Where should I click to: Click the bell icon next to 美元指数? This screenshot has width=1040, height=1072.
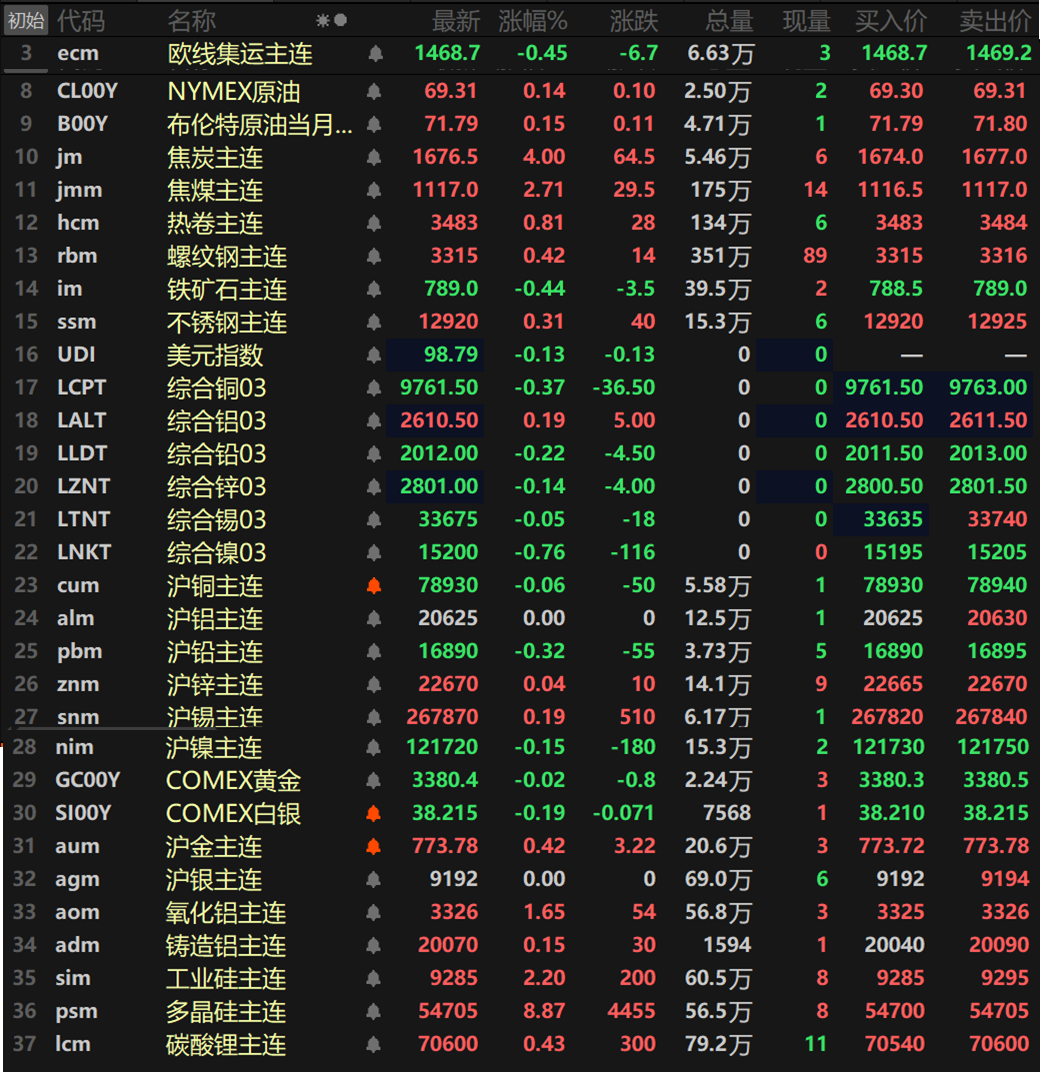tap(374, 355)
